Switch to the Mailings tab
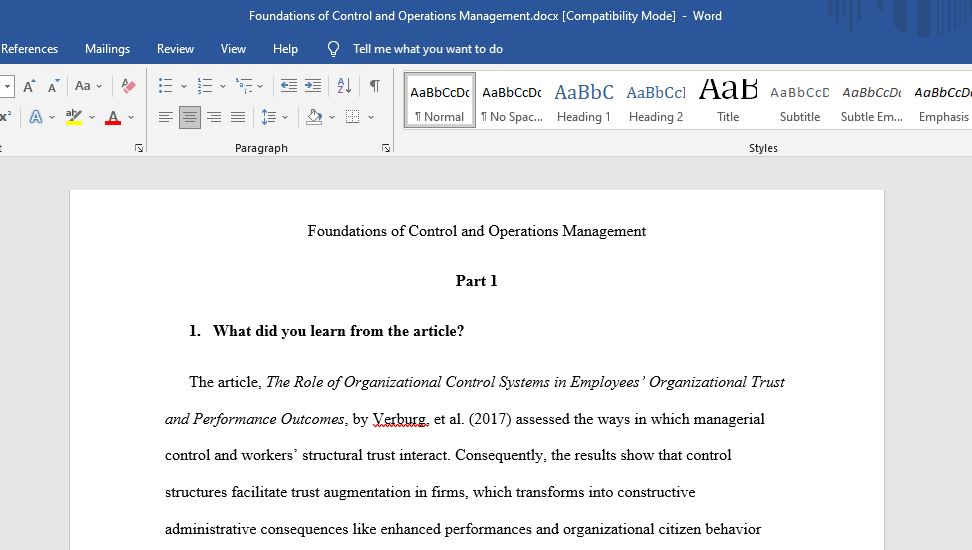Viewport: 972px width, 550px height. [107, 49]
